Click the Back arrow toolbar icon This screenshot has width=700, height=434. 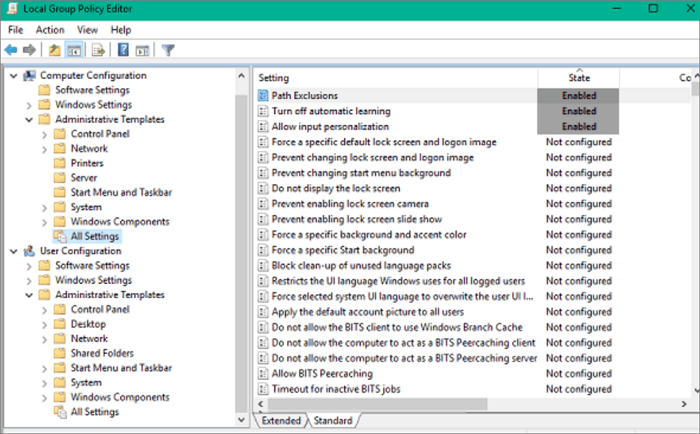[11, 49]
